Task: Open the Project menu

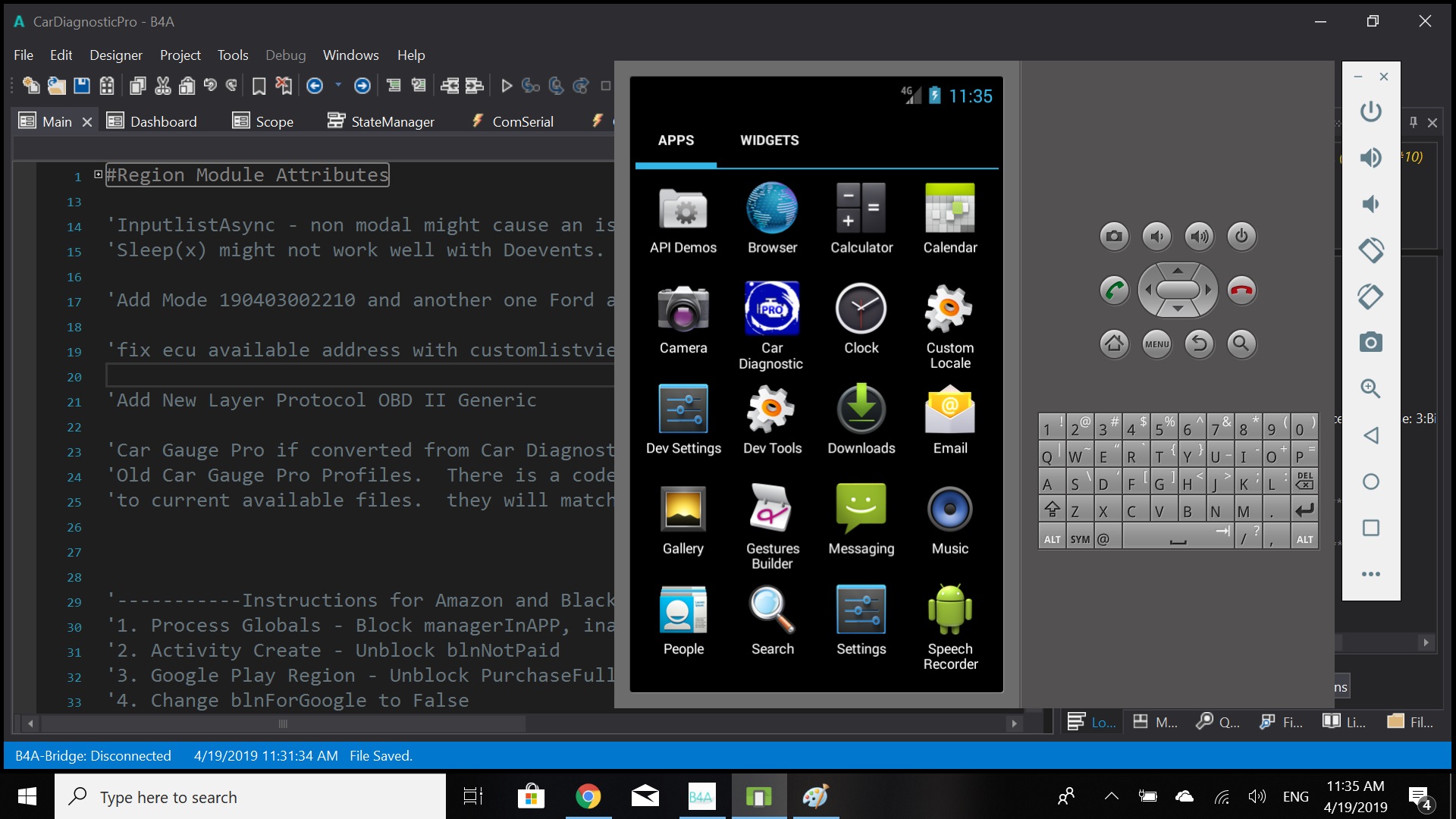Action: point(180,55)
